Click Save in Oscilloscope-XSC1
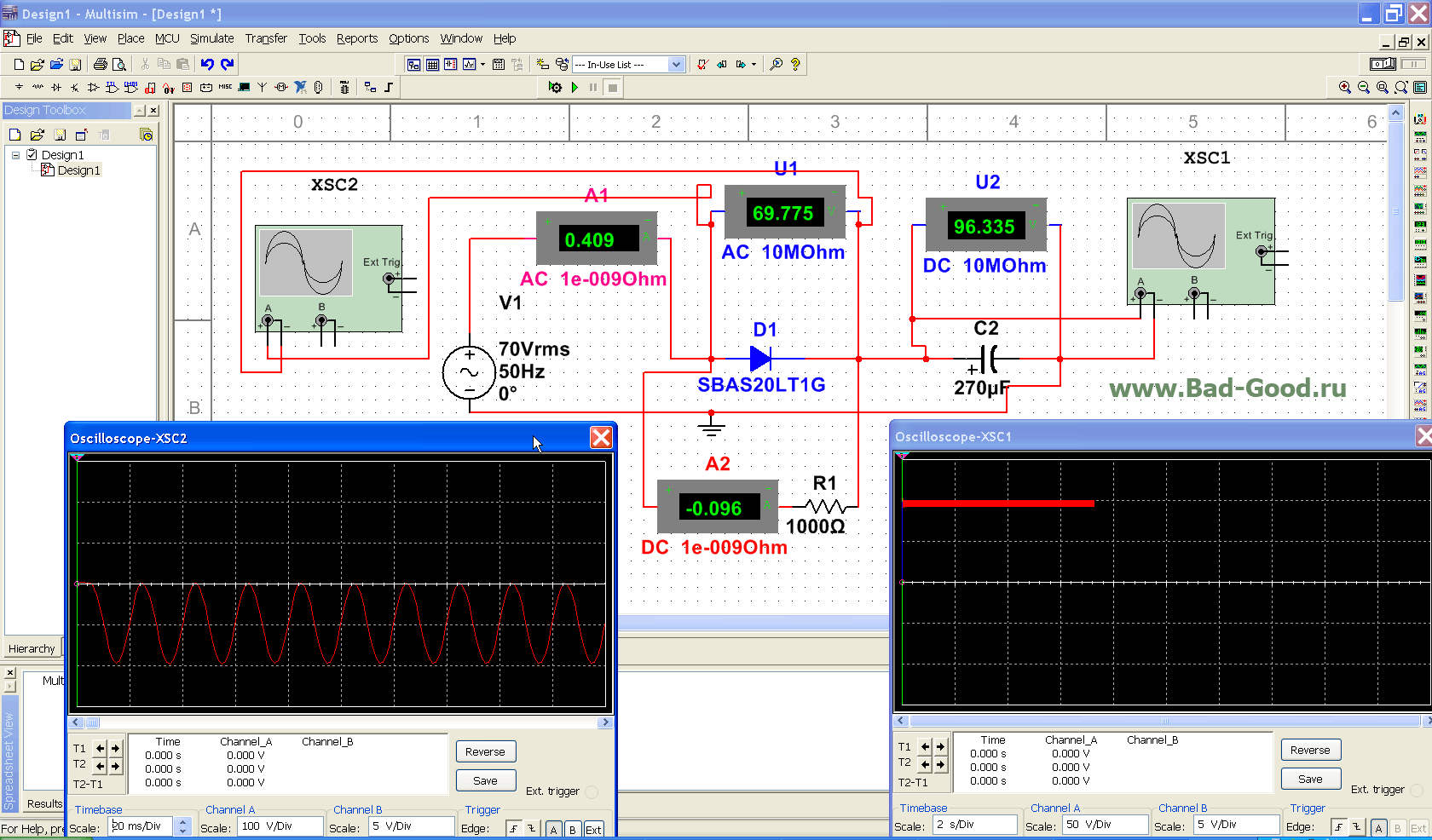 coord(1311,779)
